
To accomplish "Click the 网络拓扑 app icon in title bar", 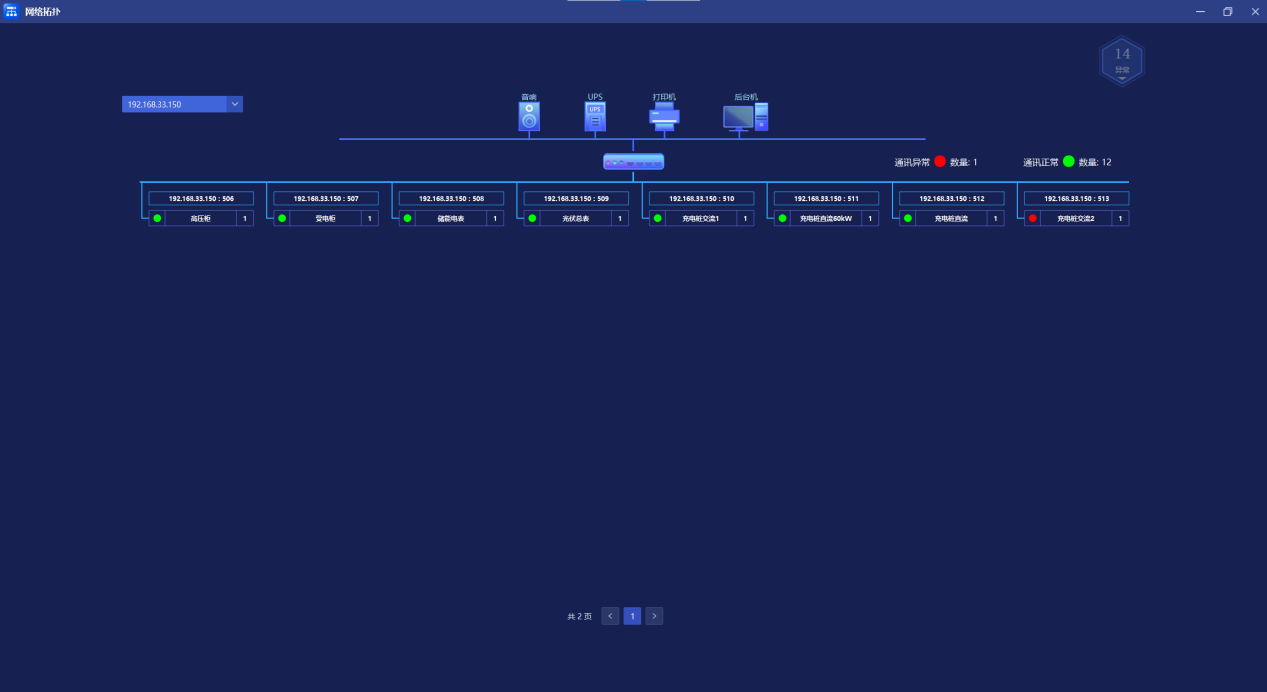I will tap(11, 11).
